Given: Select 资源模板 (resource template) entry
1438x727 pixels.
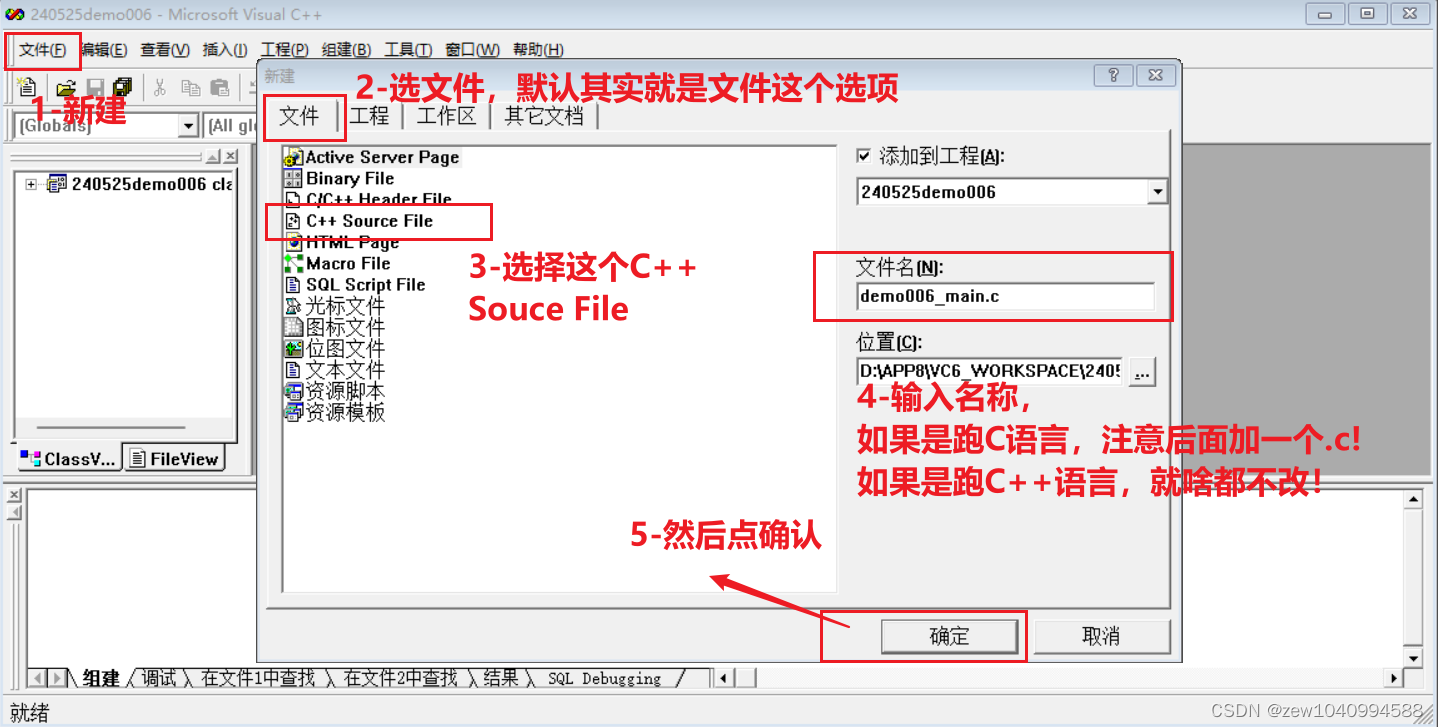Looking at the screenshot, I should pyautogui.click(x=335, y=411).
